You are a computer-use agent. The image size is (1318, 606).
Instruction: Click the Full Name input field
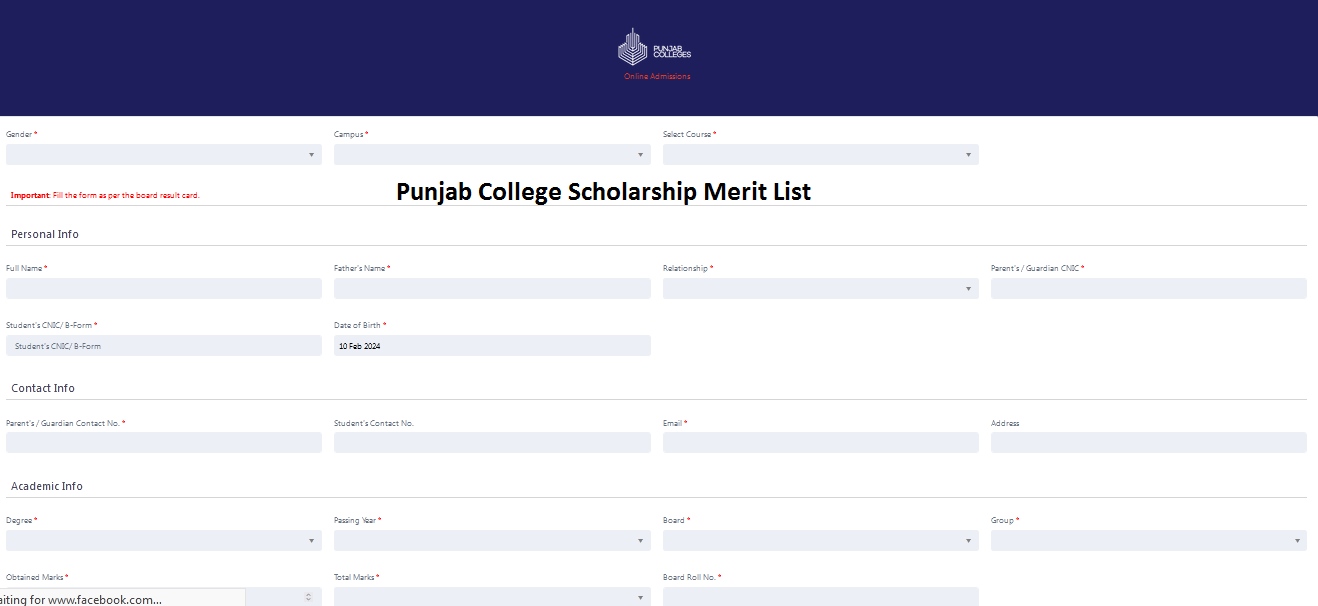163,288
